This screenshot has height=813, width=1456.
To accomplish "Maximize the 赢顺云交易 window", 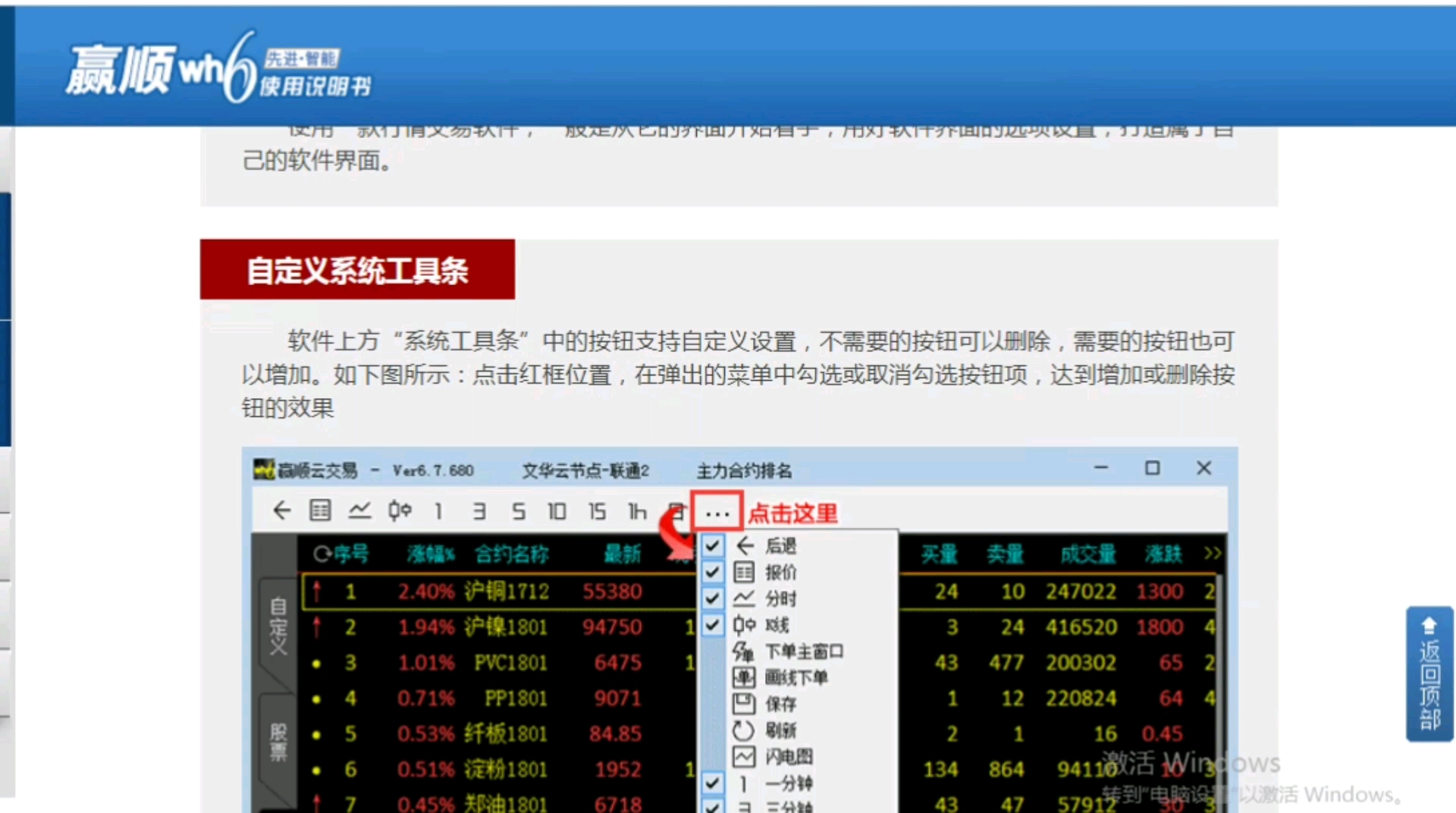I will (1153, 468).
